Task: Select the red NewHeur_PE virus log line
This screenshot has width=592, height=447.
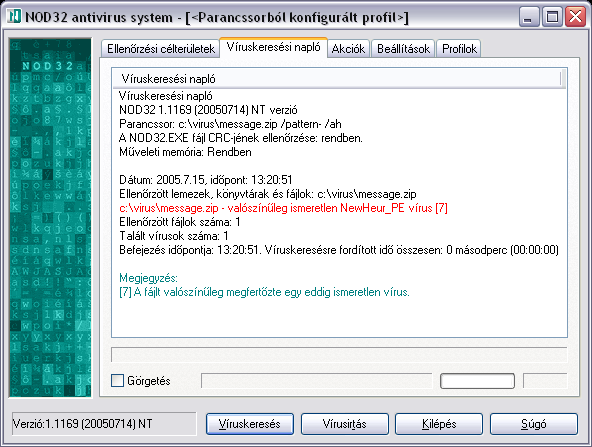Action: (x=283, y=208)
